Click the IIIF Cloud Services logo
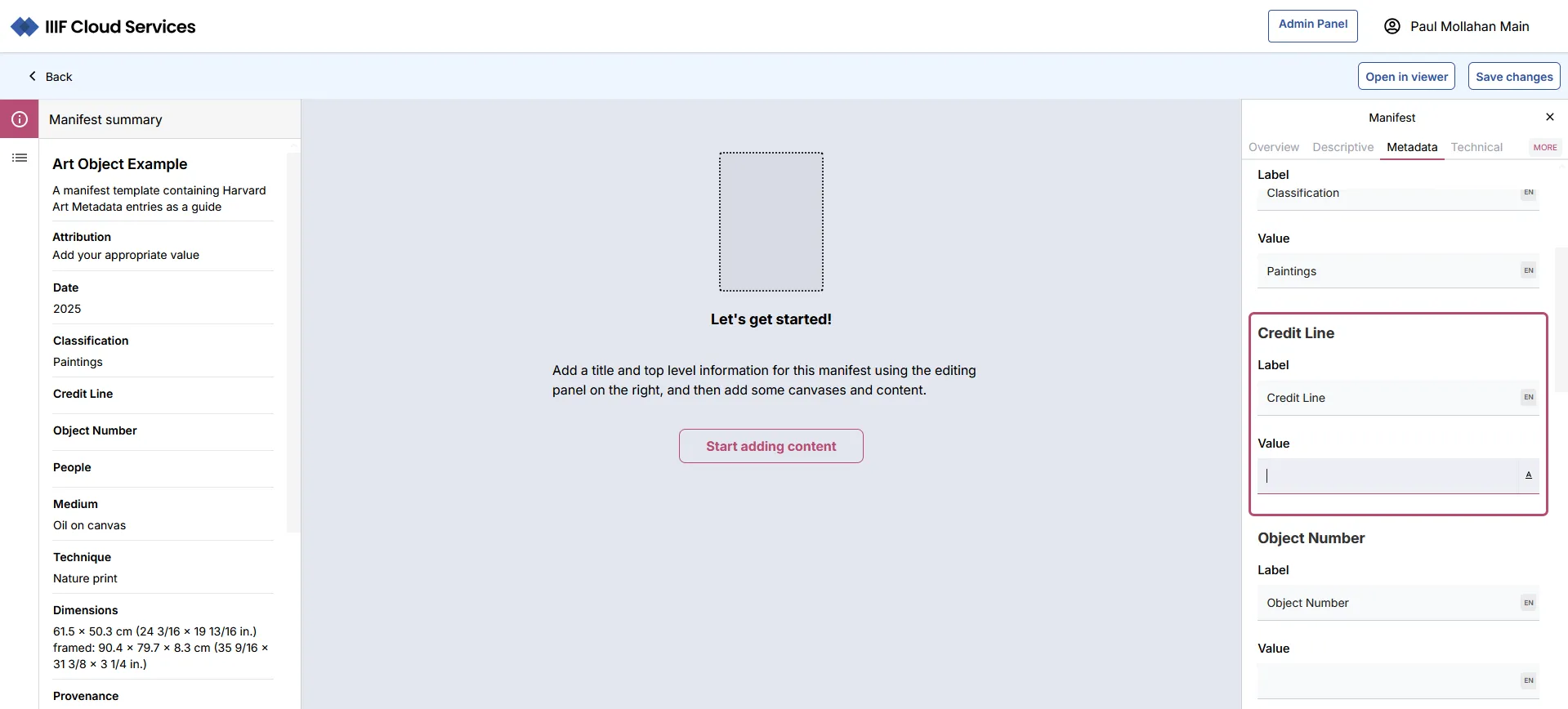Viewport: 1568px width, 709px height. click(25, 27)
